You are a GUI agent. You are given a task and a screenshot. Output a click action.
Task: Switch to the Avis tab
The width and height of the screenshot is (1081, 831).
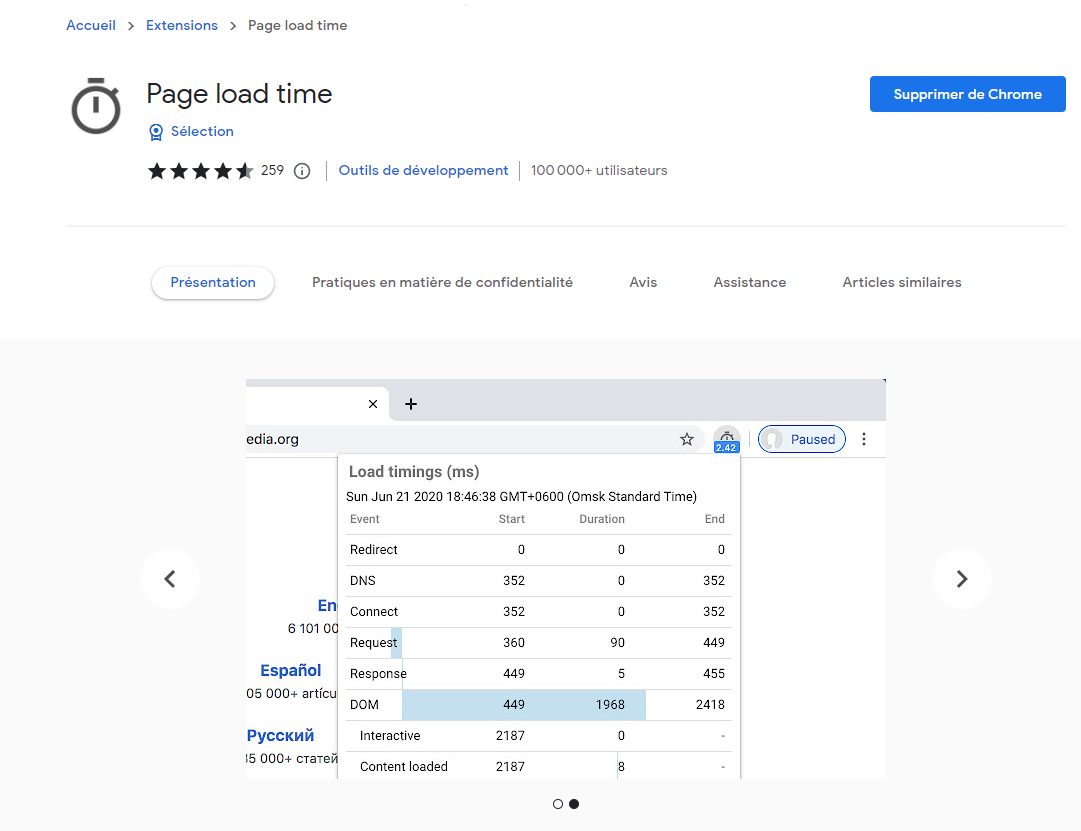coord(643,283)
